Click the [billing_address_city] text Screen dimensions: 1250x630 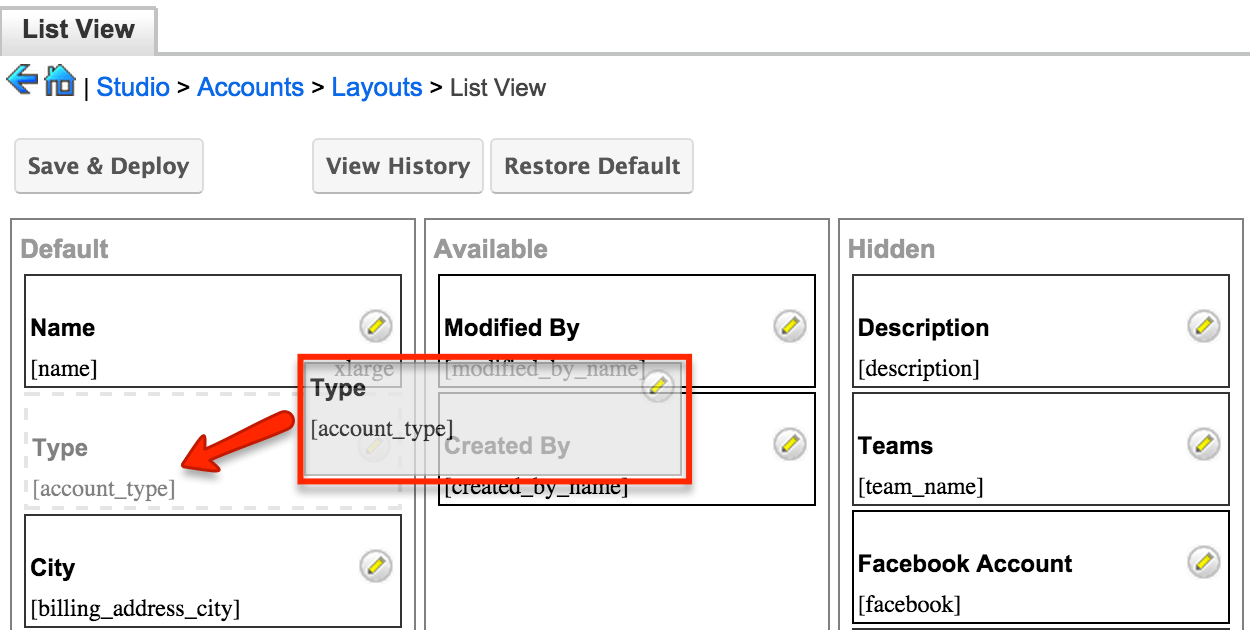135,608
